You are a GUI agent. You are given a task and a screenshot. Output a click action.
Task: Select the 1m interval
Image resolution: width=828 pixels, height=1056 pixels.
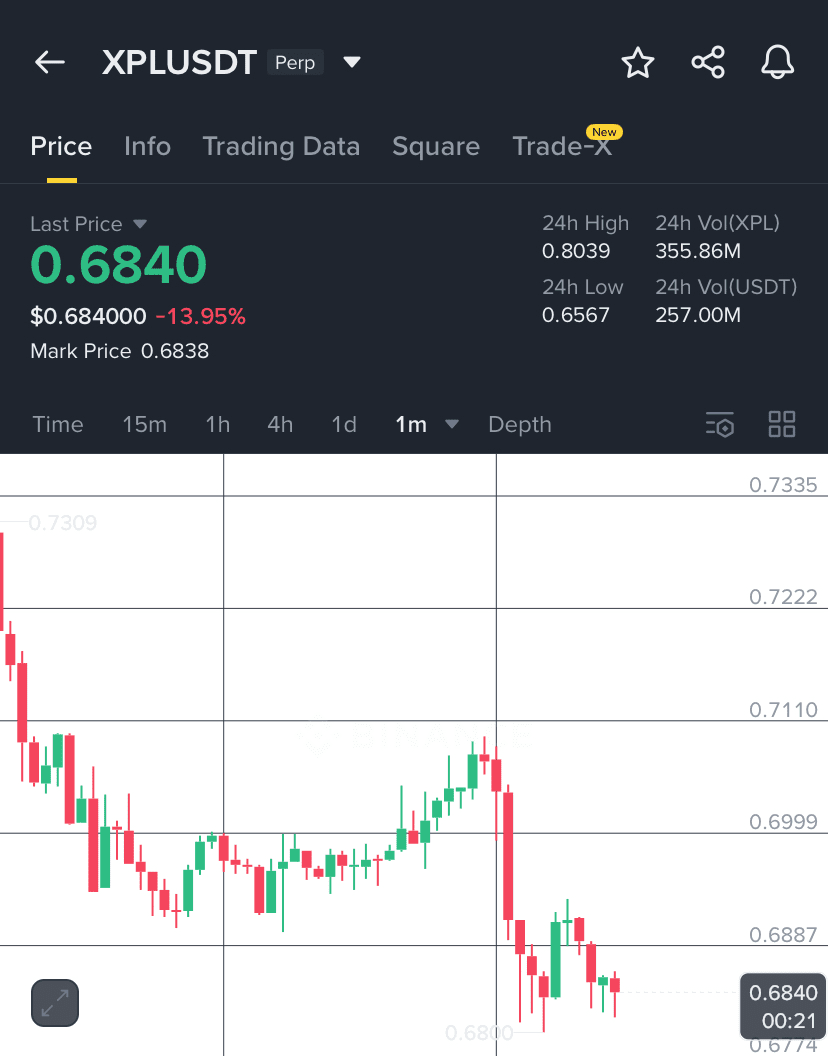(411, 424)
